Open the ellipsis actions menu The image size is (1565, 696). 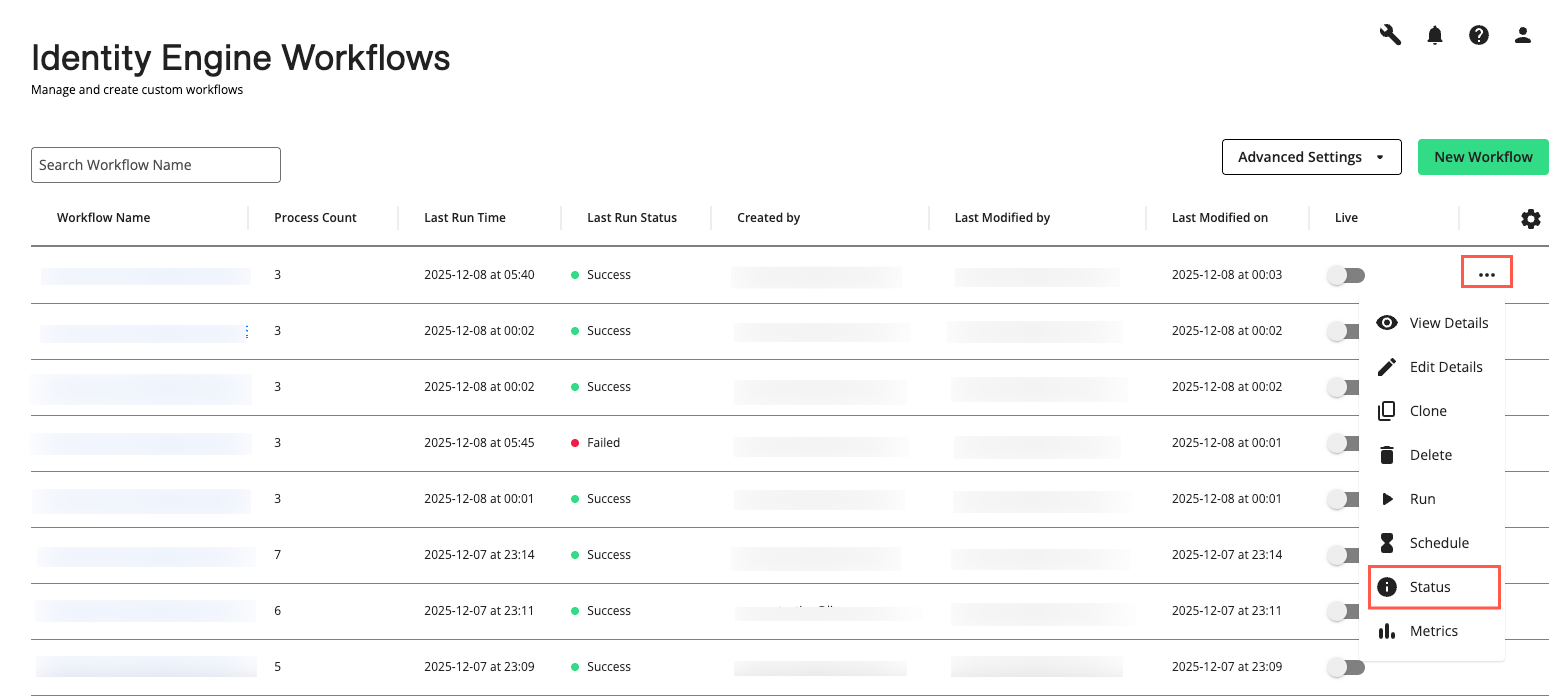[x=1486, y=271]
